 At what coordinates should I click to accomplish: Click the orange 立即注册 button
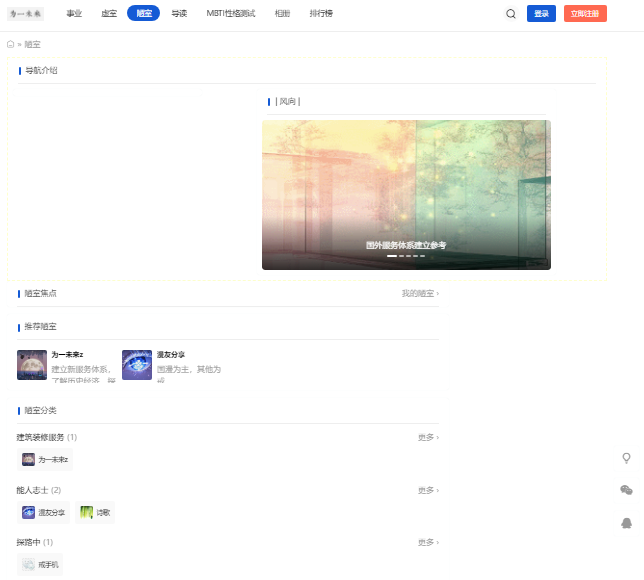click(585, 14)
